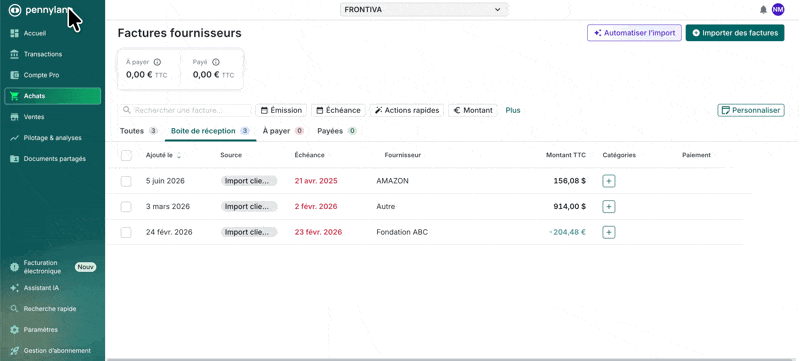
Task: Click the NM user avatar
Action: [x=778, y=9]
